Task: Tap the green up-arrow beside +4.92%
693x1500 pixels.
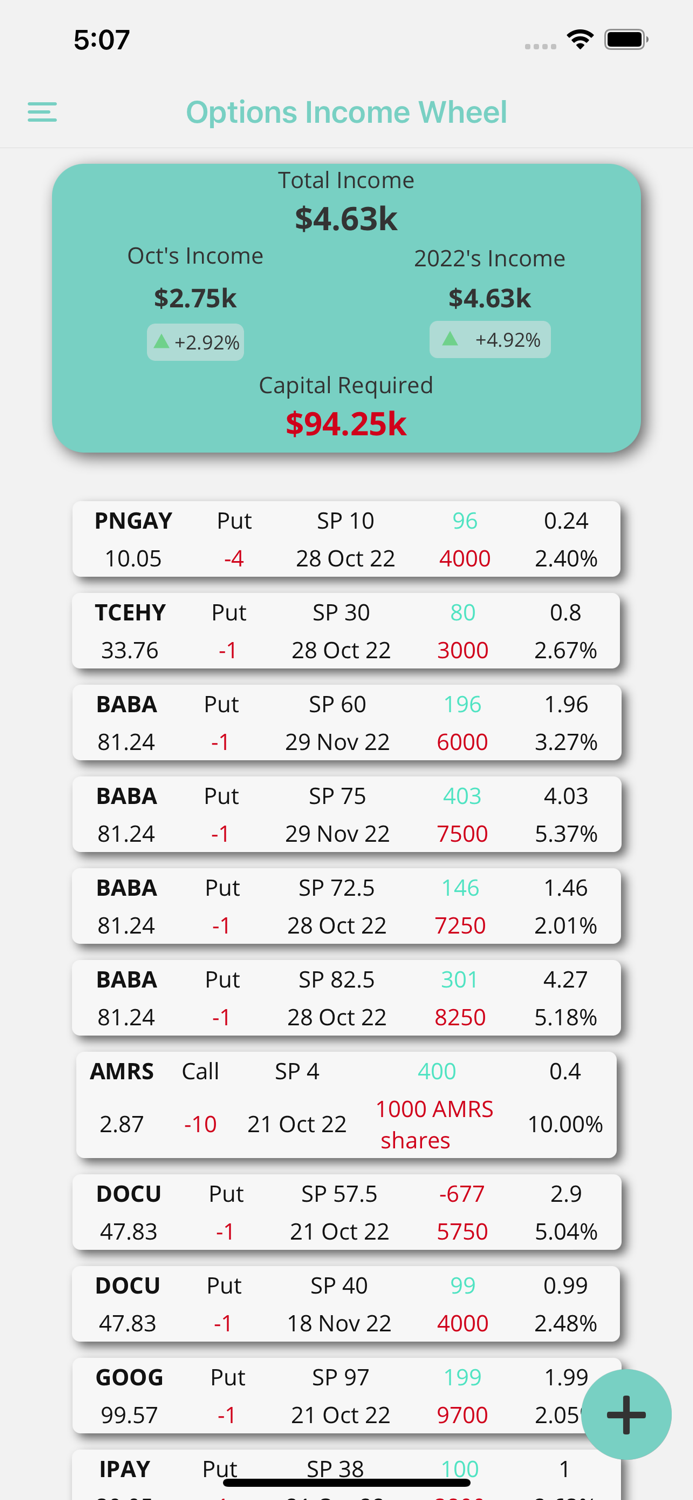Action: (452, 339)
